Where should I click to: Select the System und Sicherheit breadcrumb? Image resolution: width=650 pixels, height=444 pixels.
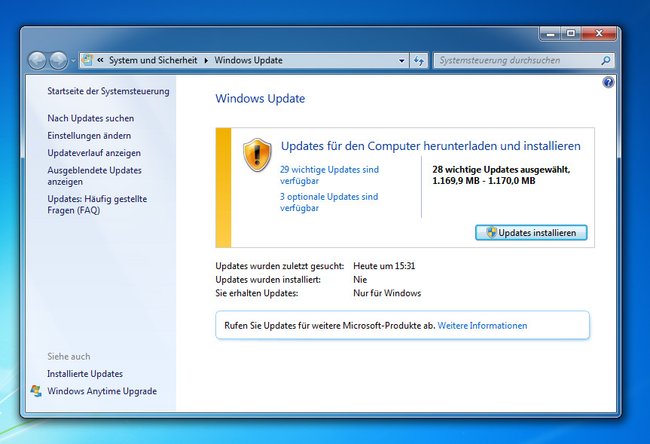(153, 61)
